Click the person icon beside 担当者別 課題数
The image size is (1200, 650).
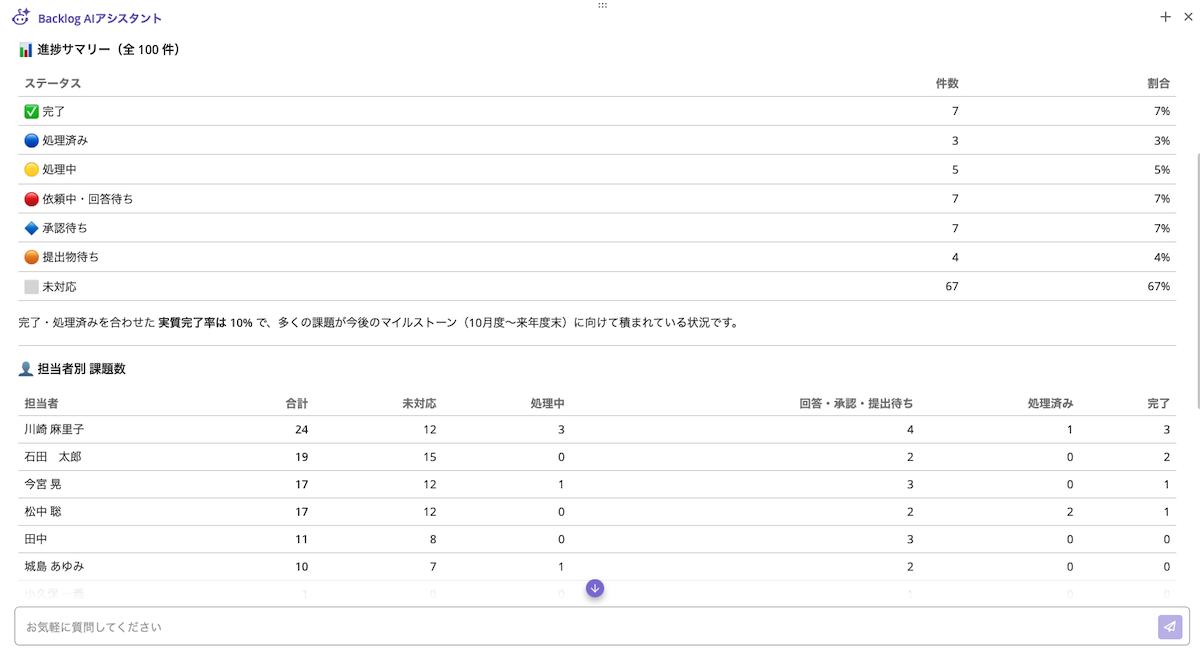[26, 369]
